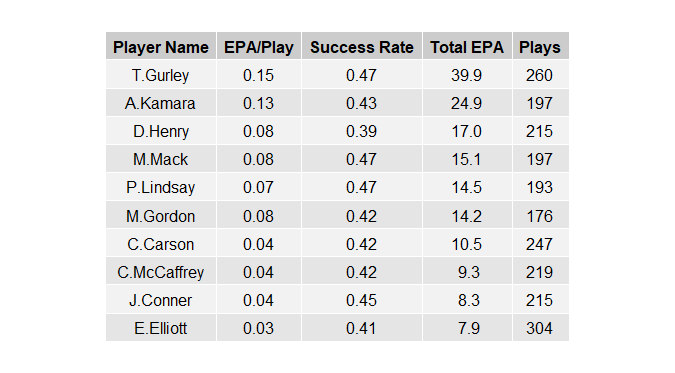Select the EPA/Play column header

coord(258,46)
